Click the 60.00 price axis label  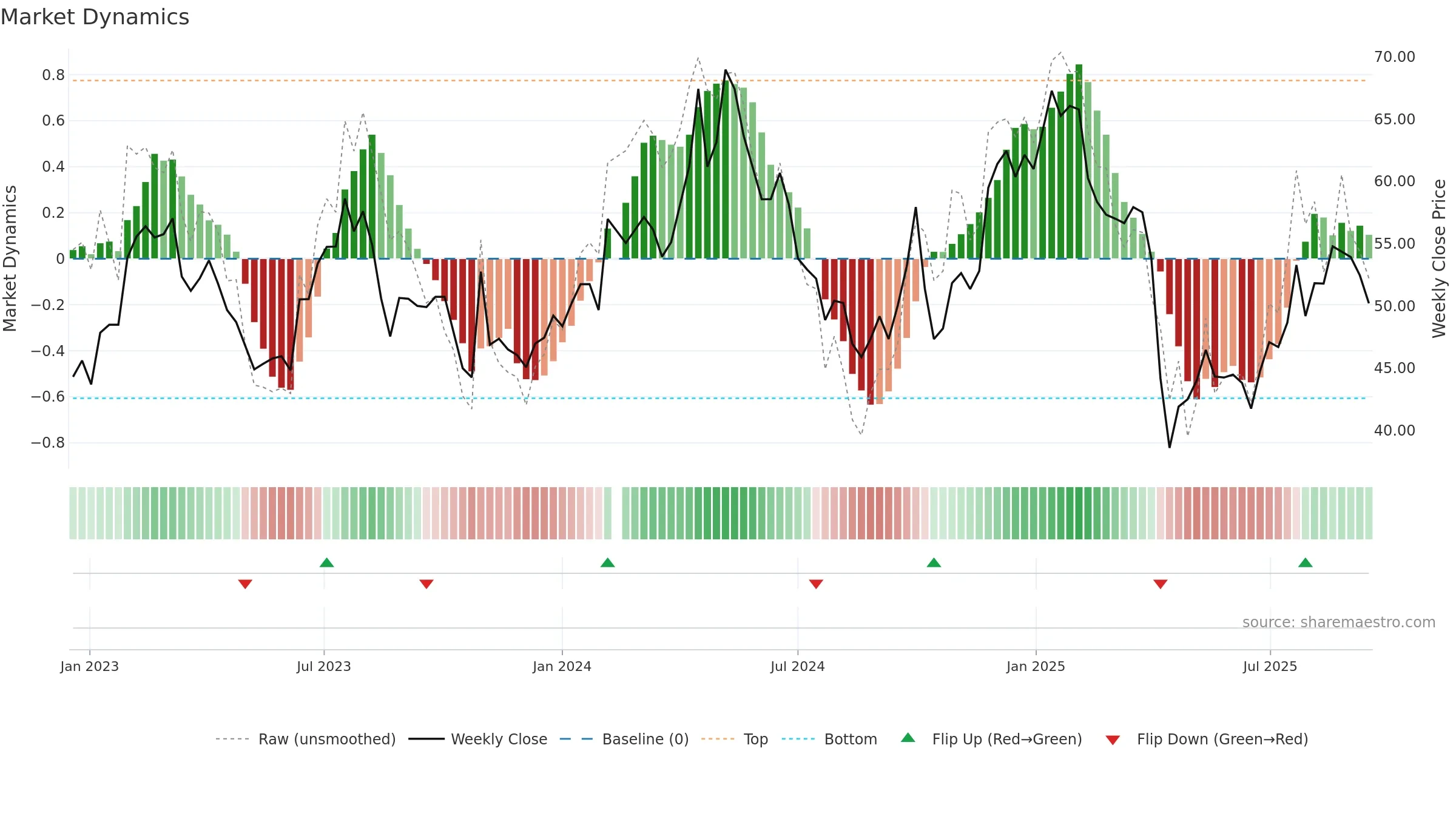1395,181
